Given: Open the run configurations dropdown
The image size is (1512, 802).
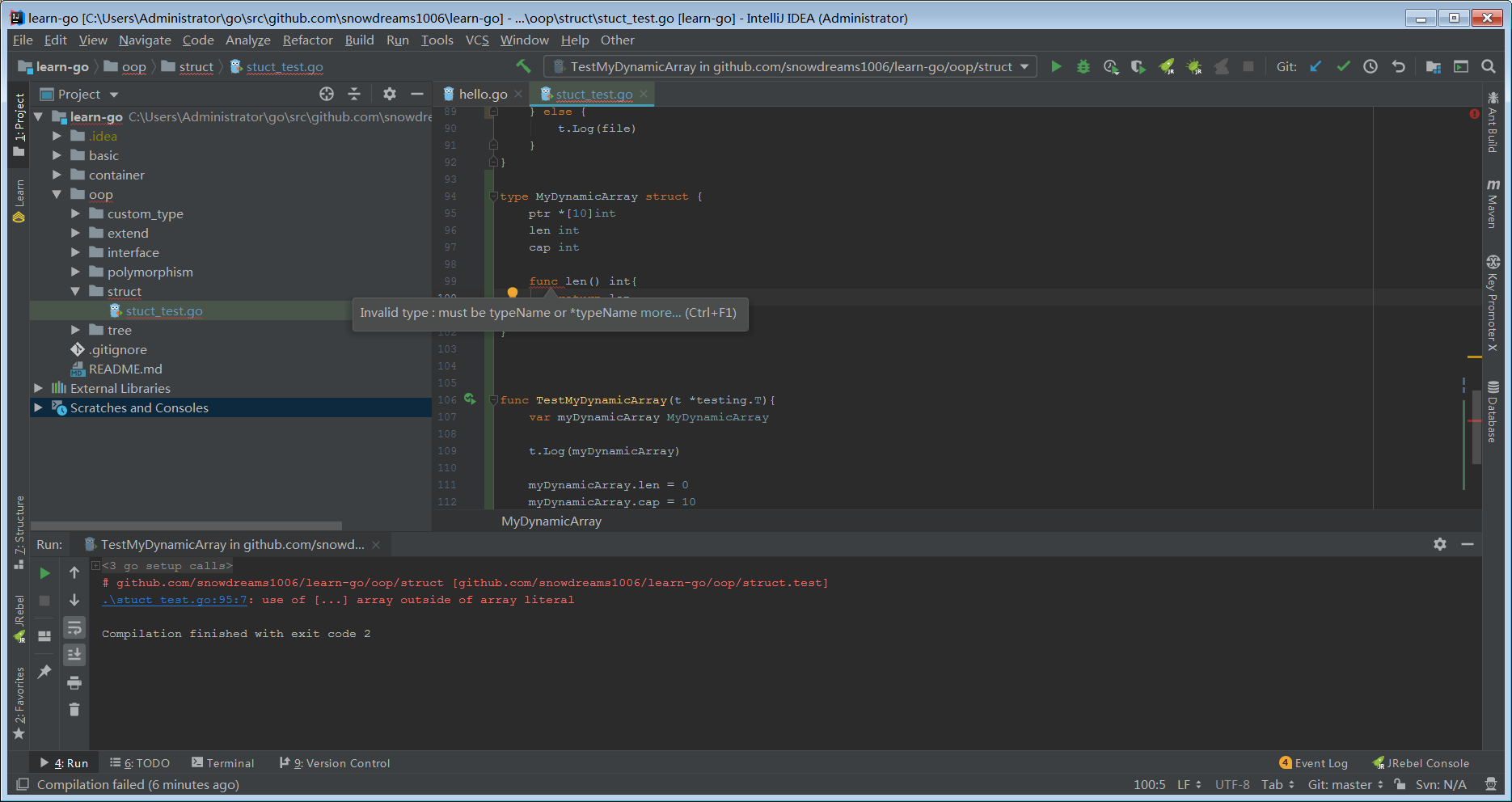Looking at the screenshot, I should (x=1024, y=66).
